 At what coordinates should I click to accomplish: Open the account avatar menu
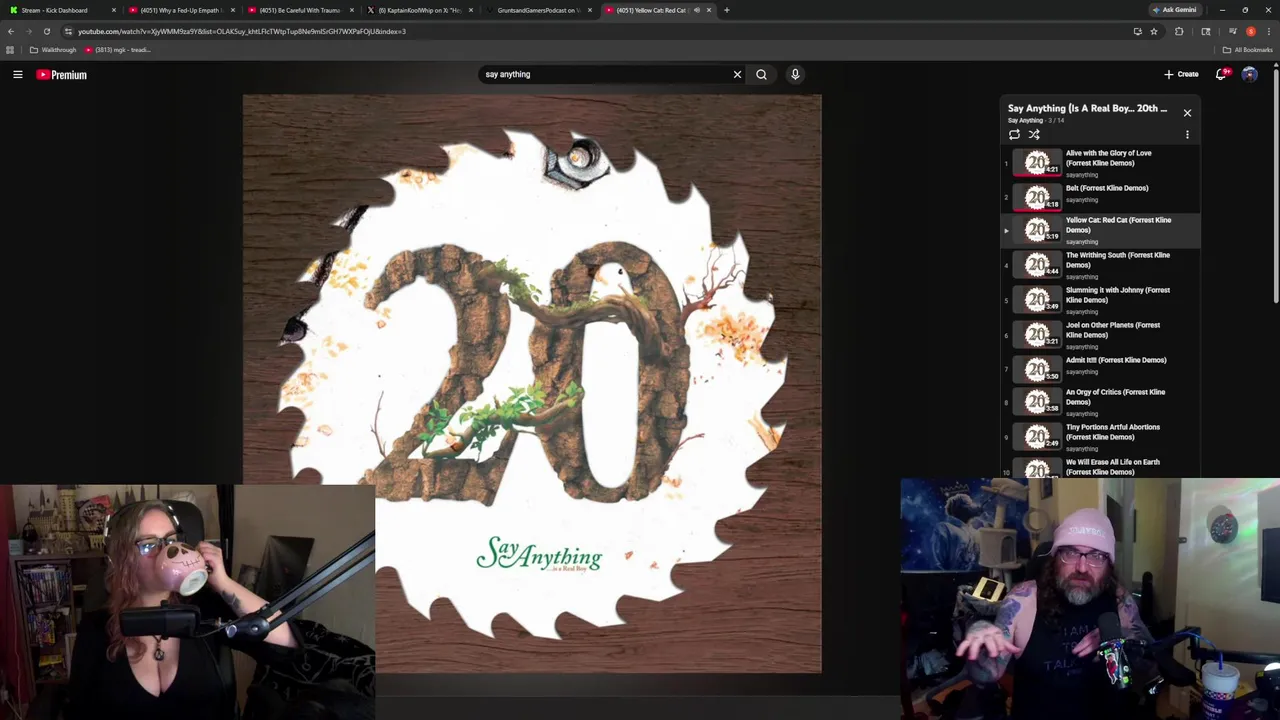tap(1249, 74)
